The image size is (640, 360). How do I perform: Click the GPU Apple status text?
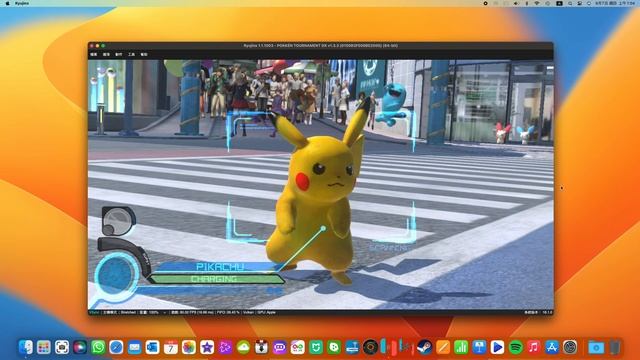[267, 312]
